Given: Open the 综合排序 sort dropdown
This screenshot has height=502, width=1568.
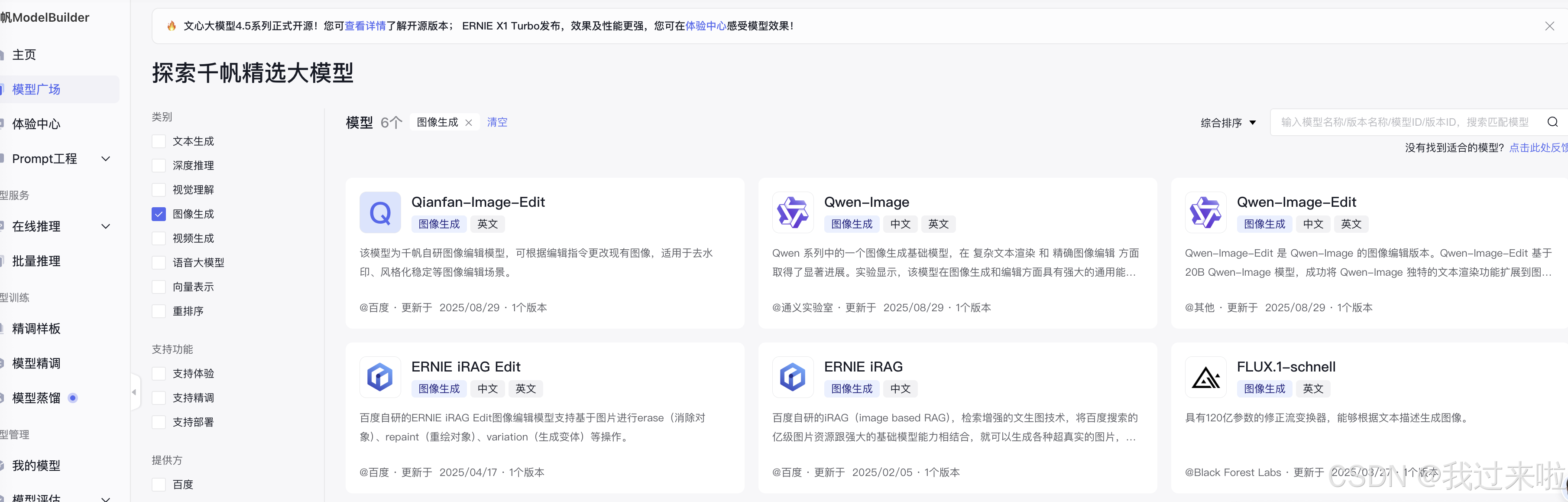Looking at the screenshot, I should tap(1228, 122).
